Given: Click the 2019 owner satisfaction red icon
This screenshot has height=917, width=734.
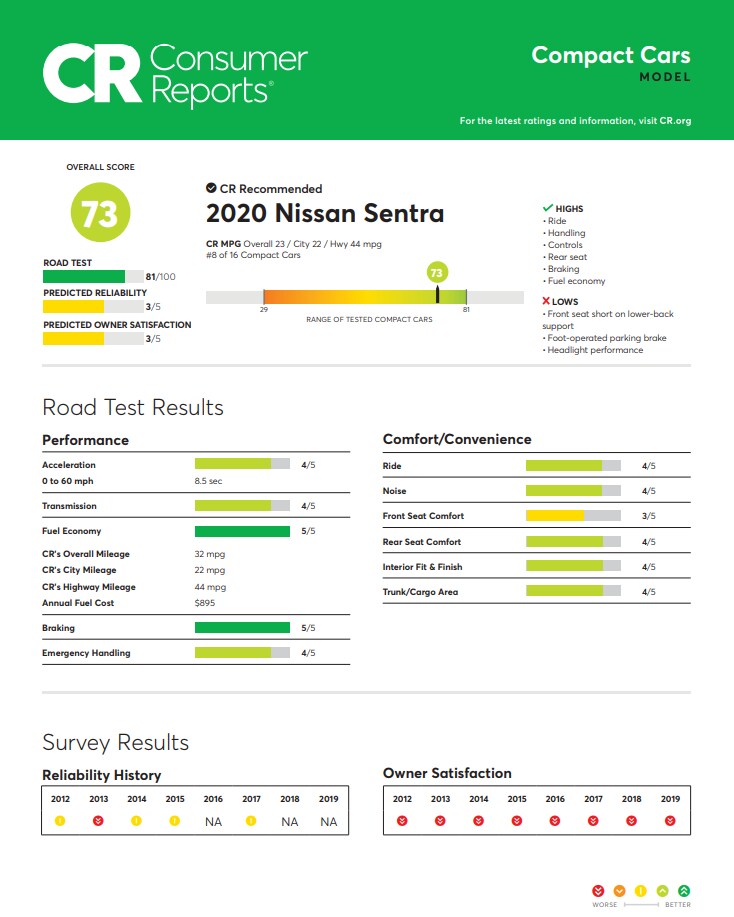Looking at the screenshot, I should pyautogui.click(x=670, y=821).
